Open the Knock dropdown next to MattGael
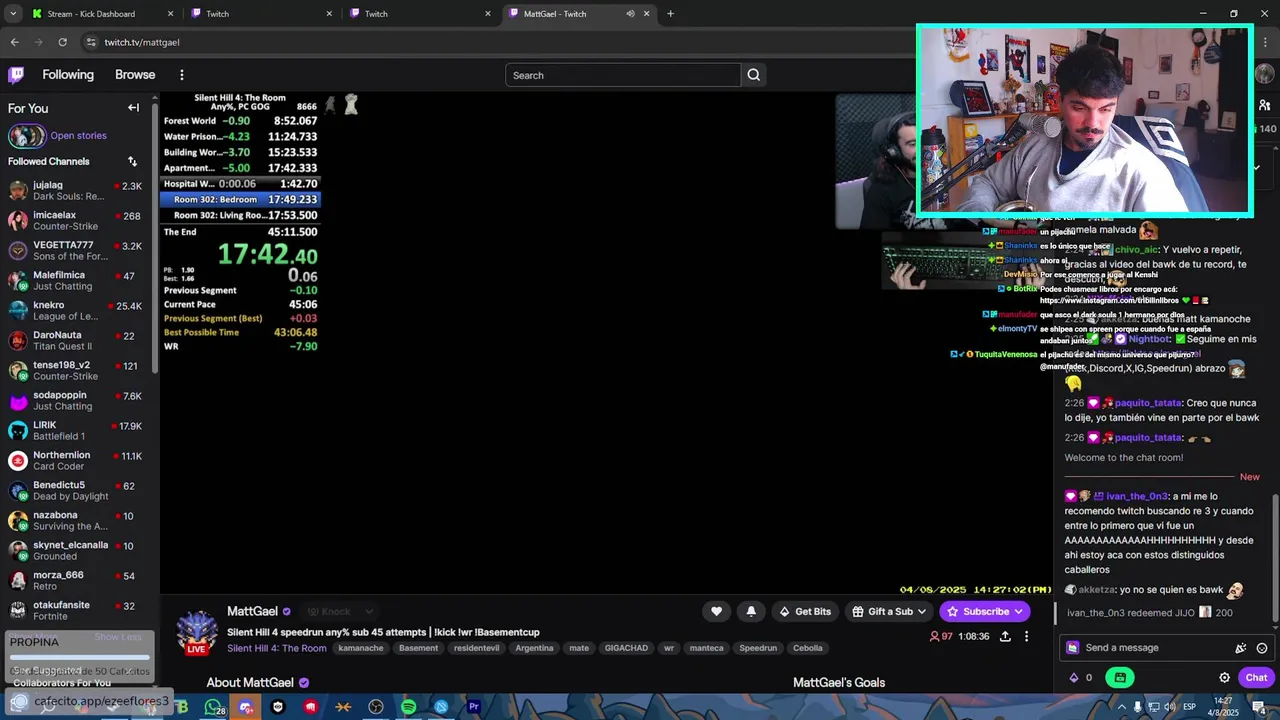This screenshot has width=1280, height=720. click(338, 611)
